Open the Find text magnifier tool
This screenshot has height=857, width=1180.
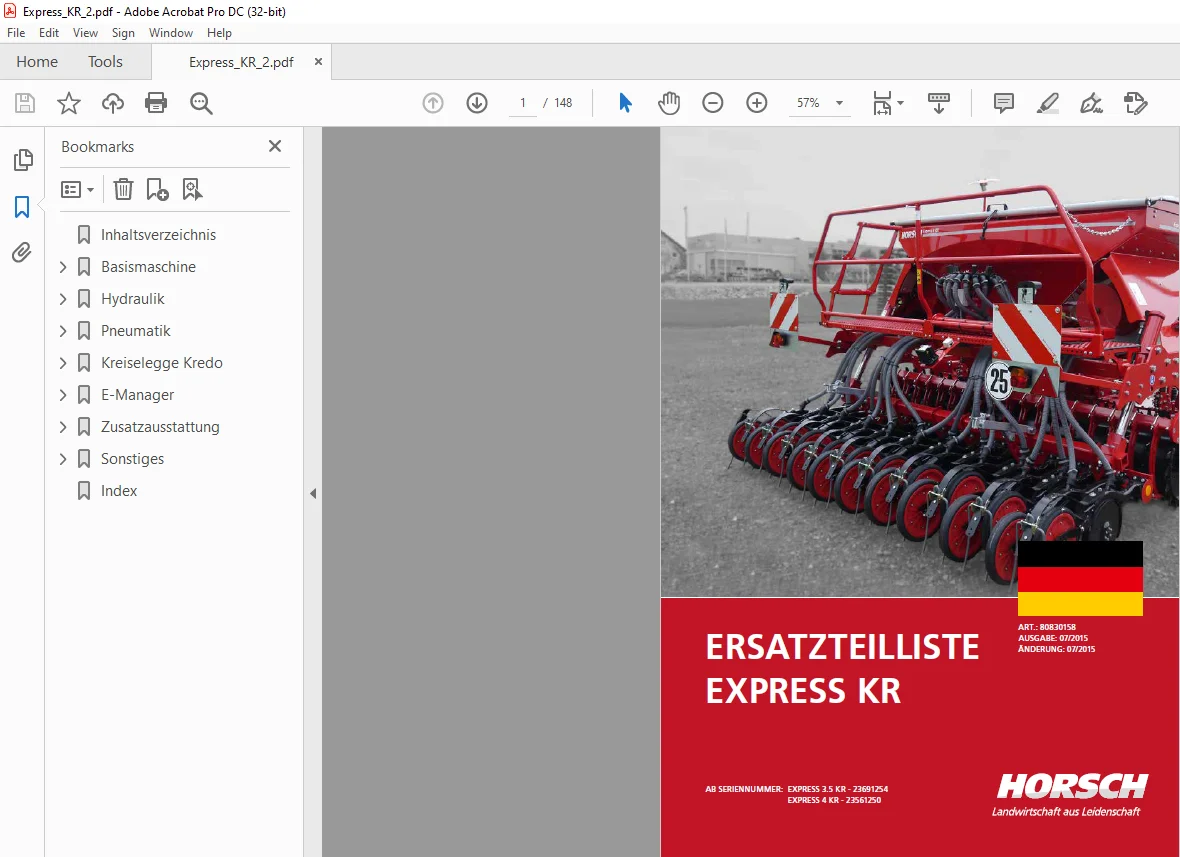[201, 103]
